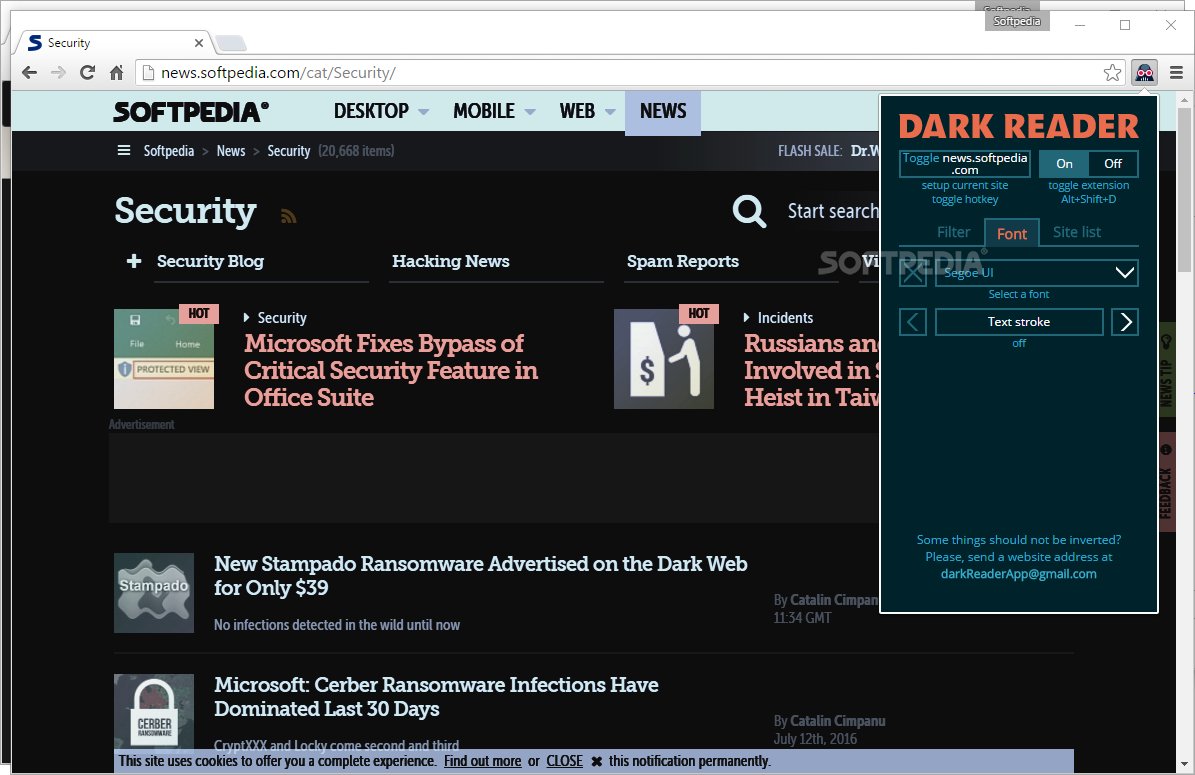Toggle dark mode for news.softpedia.com
1195x775 pixels.
pyautogui.click(x=965, y=163)
